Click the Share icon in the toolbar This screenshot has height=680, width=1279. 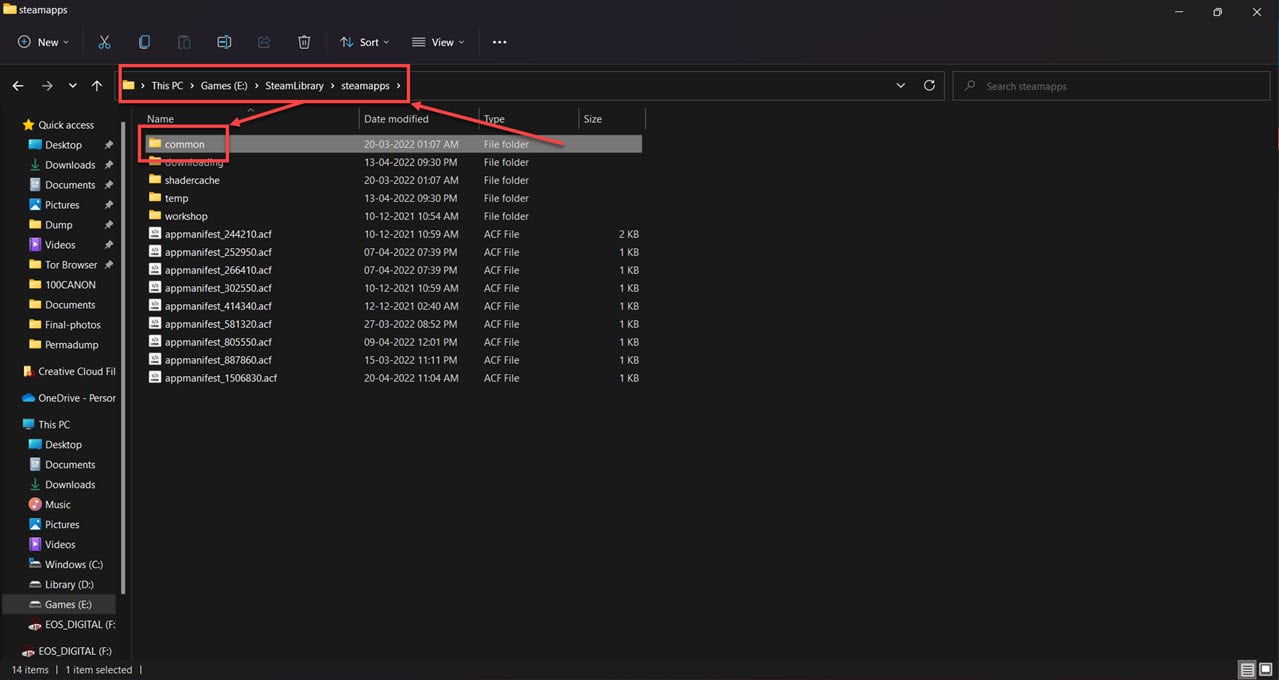tap(264, 42)
